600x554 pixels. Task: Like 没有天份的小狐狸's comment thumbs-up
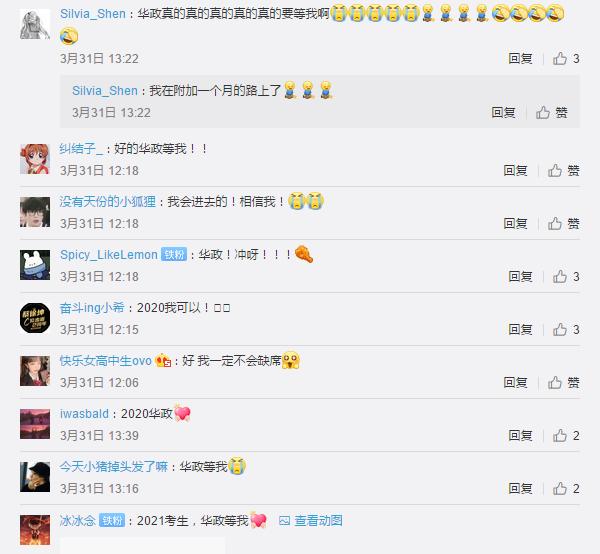point(554,223)
